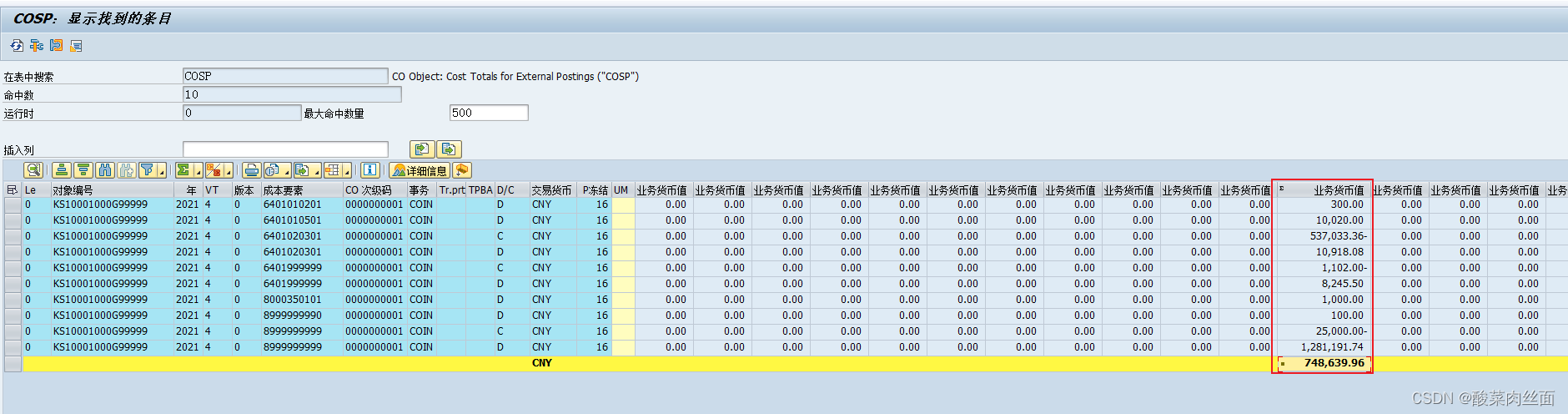Open the Subtotals dropdown arrow
Image resolution: width=1568 pixels, height=414 pixels.
tap(229, 170)
